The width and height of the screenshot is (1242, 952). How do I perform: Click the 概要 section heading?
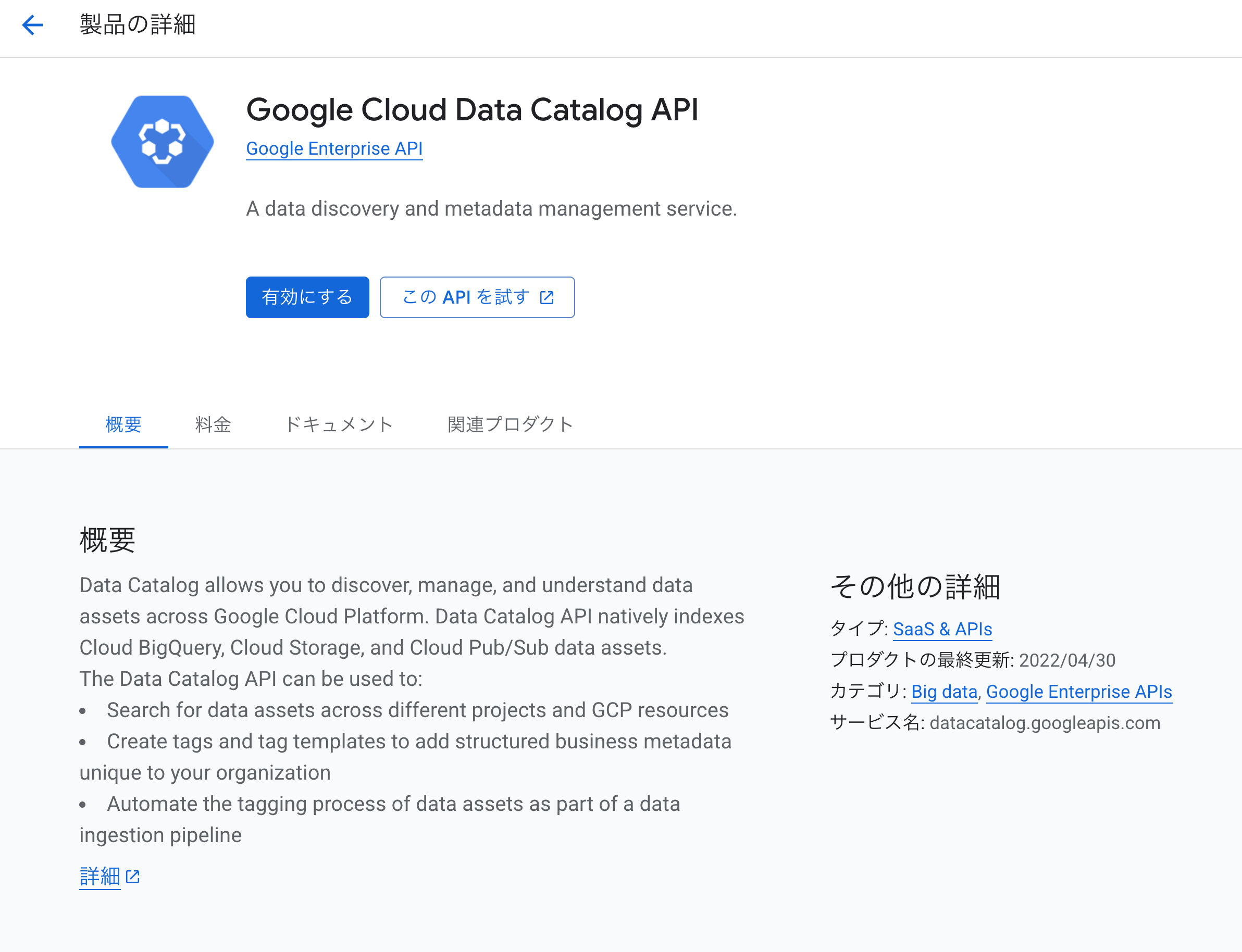pos(108,540)
